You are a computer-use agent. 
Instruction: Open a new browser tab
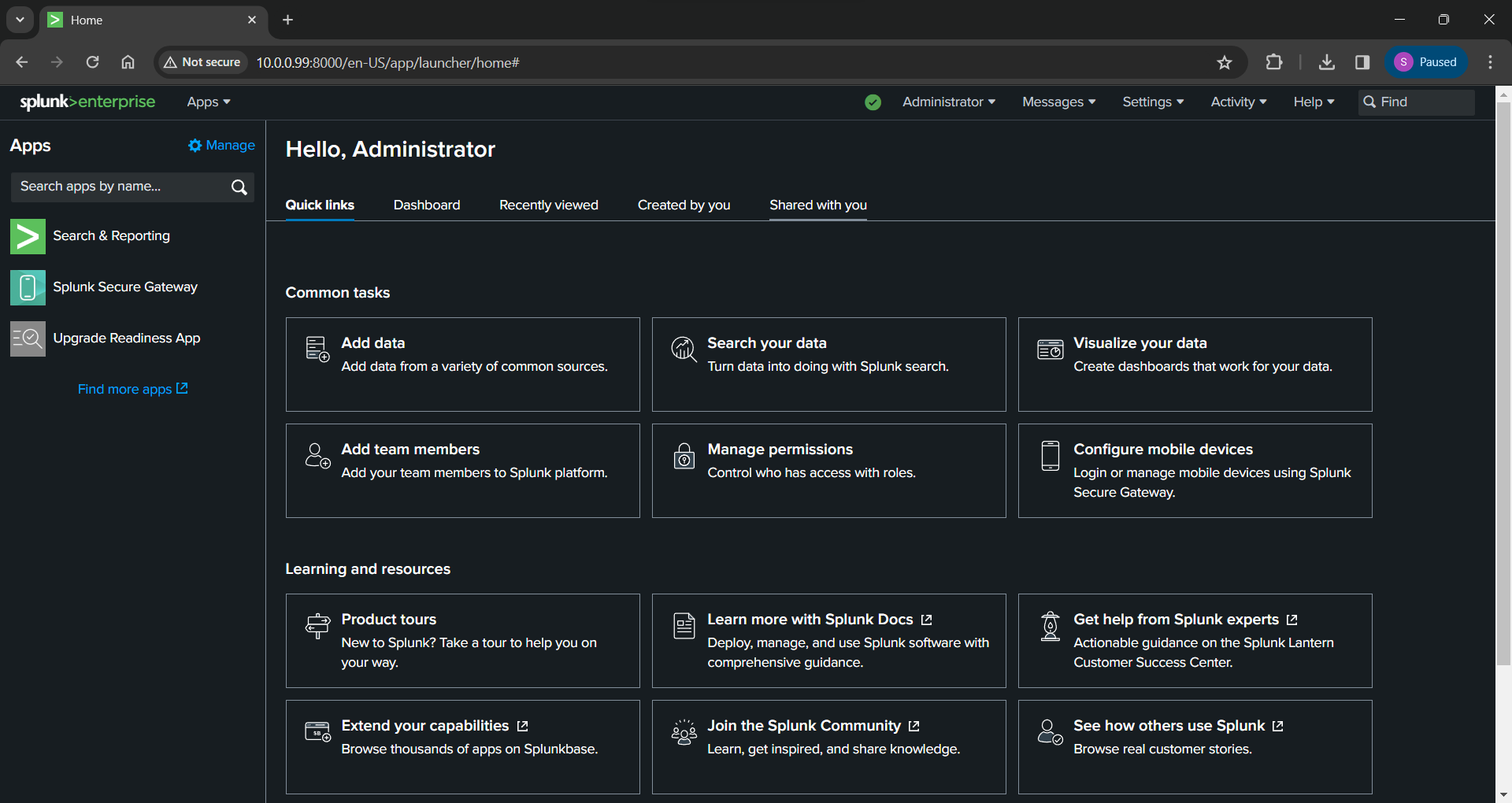[287, 20]
